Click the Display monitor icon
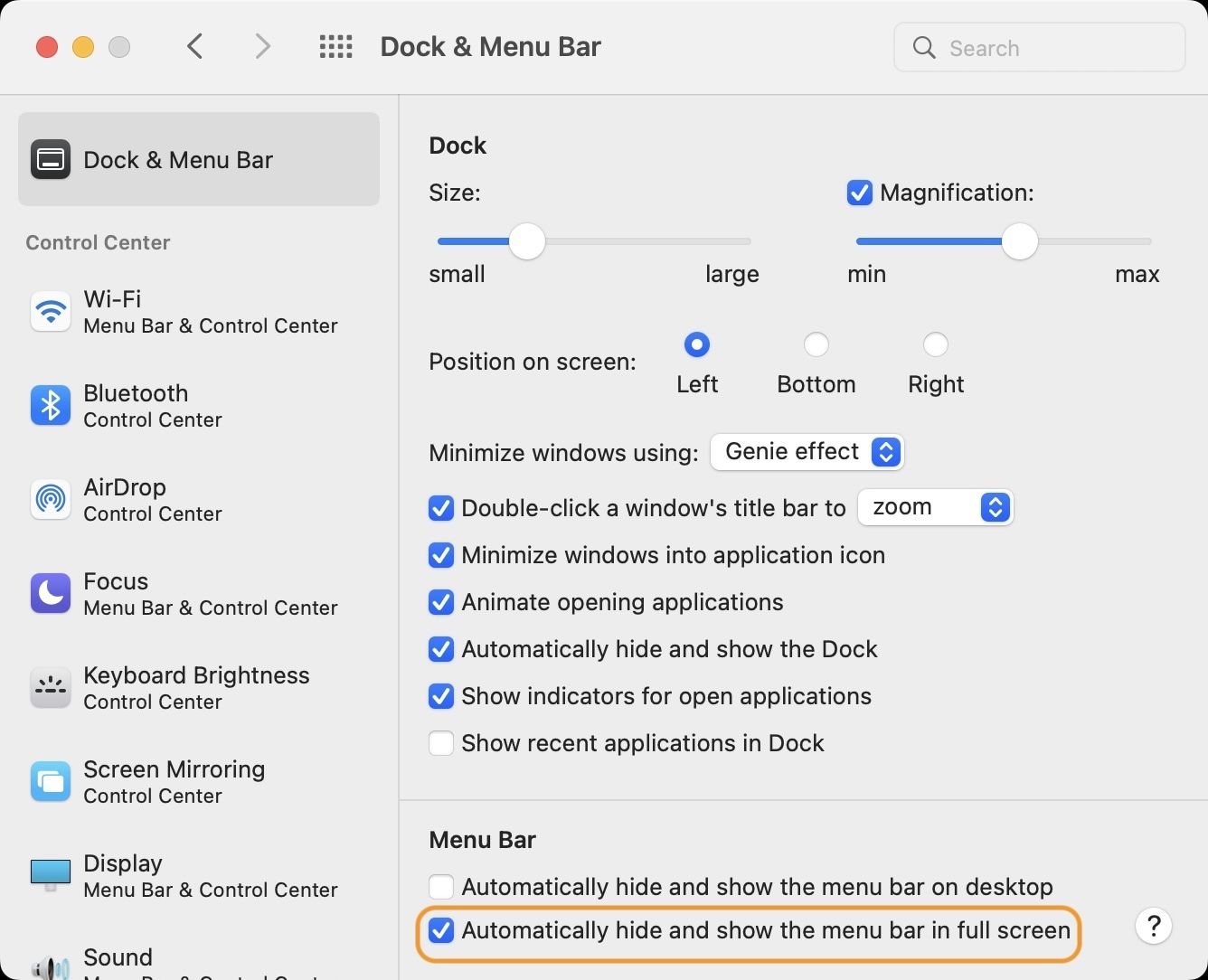1208x980 pixels. [x=51, y=874]
